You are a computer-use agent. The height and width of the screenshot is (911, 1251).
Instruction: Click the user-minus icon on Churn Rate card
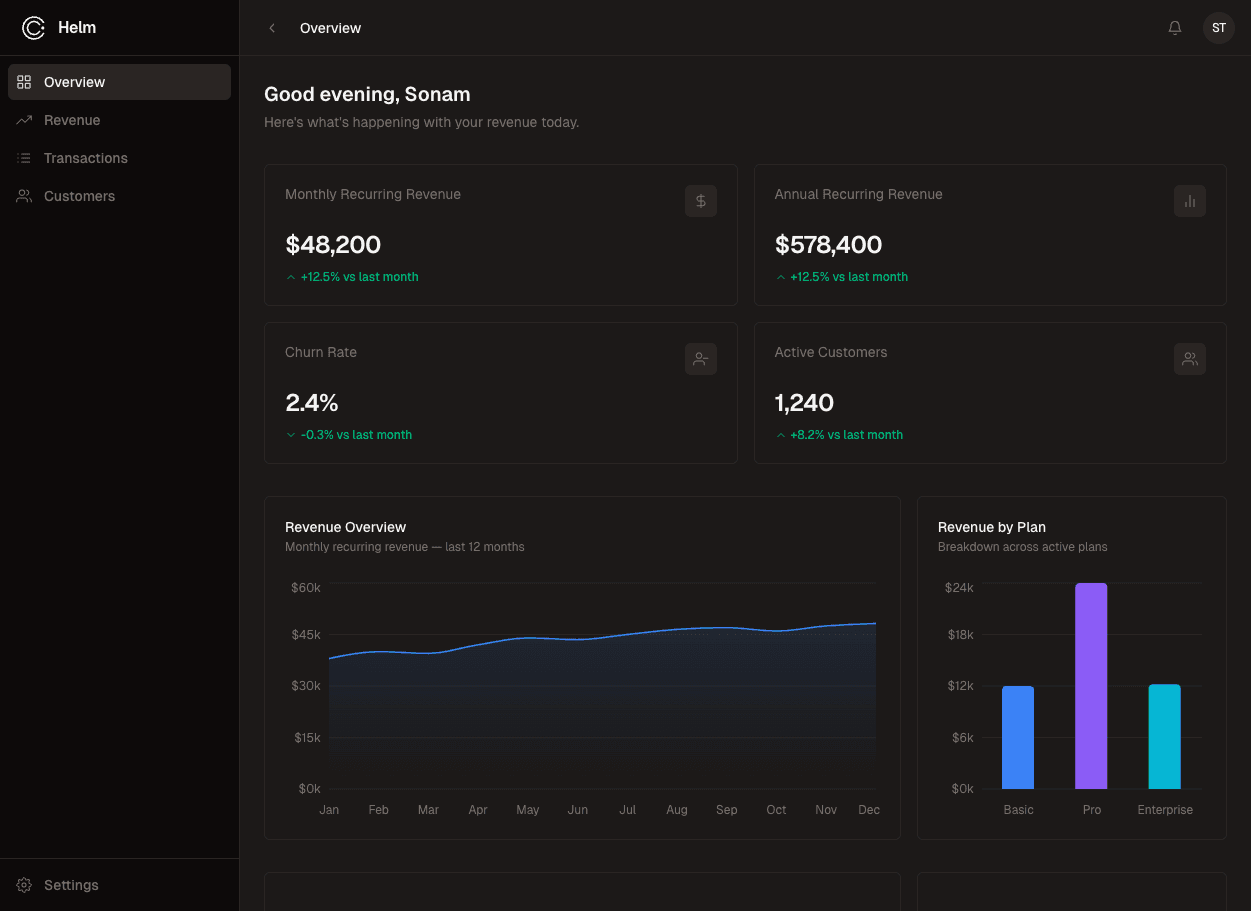[x=700, y=359]
